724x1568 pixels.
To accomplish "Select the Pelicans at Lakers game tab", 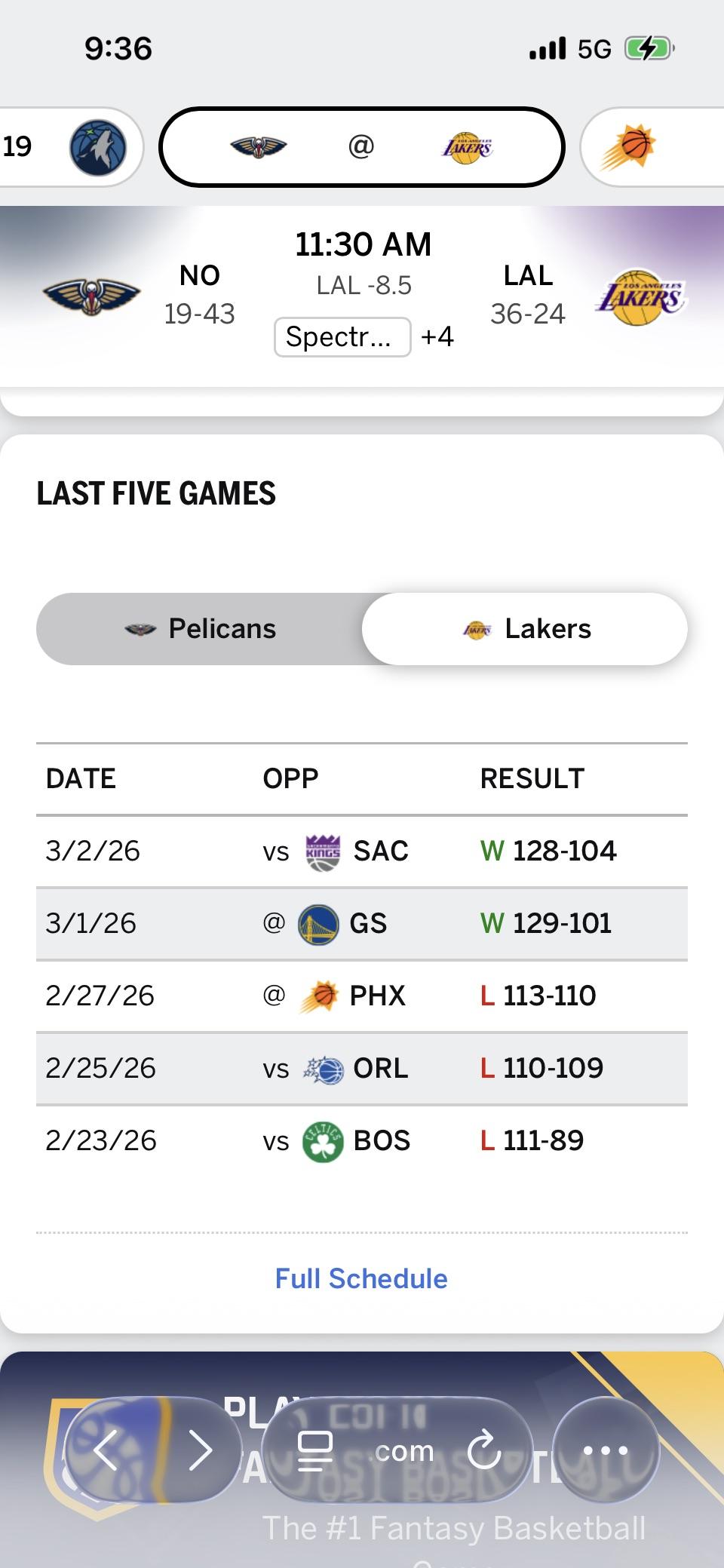I will point(362,147).
